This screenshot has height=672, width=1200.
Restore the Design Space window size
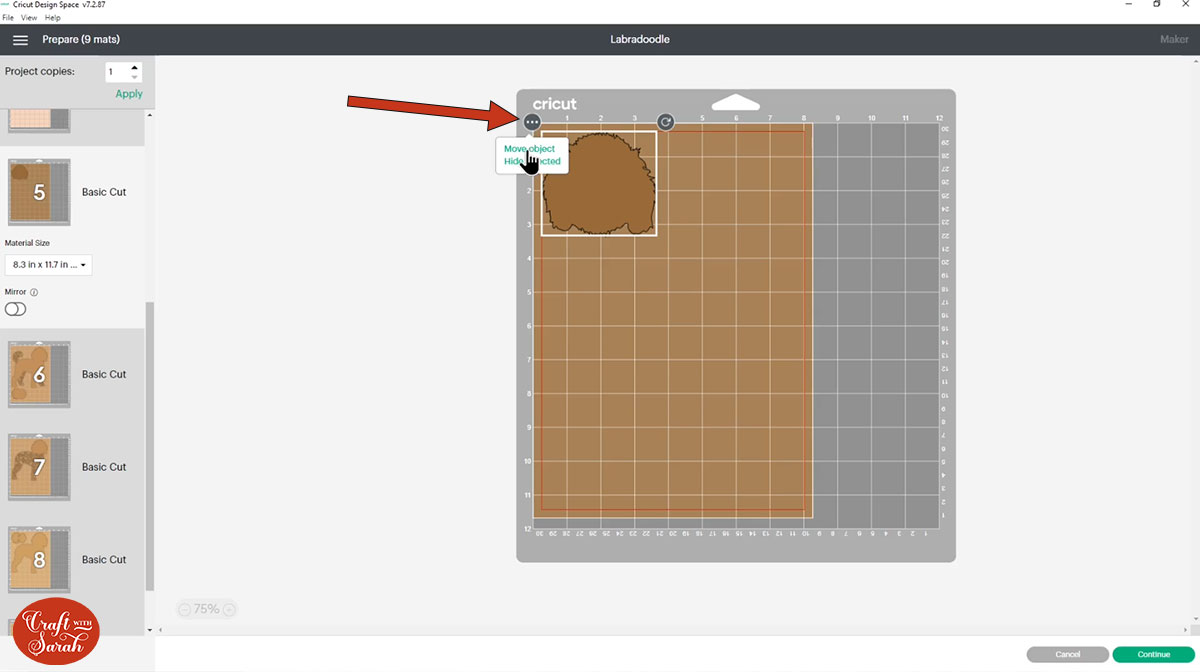click(x=1157, y=5)
